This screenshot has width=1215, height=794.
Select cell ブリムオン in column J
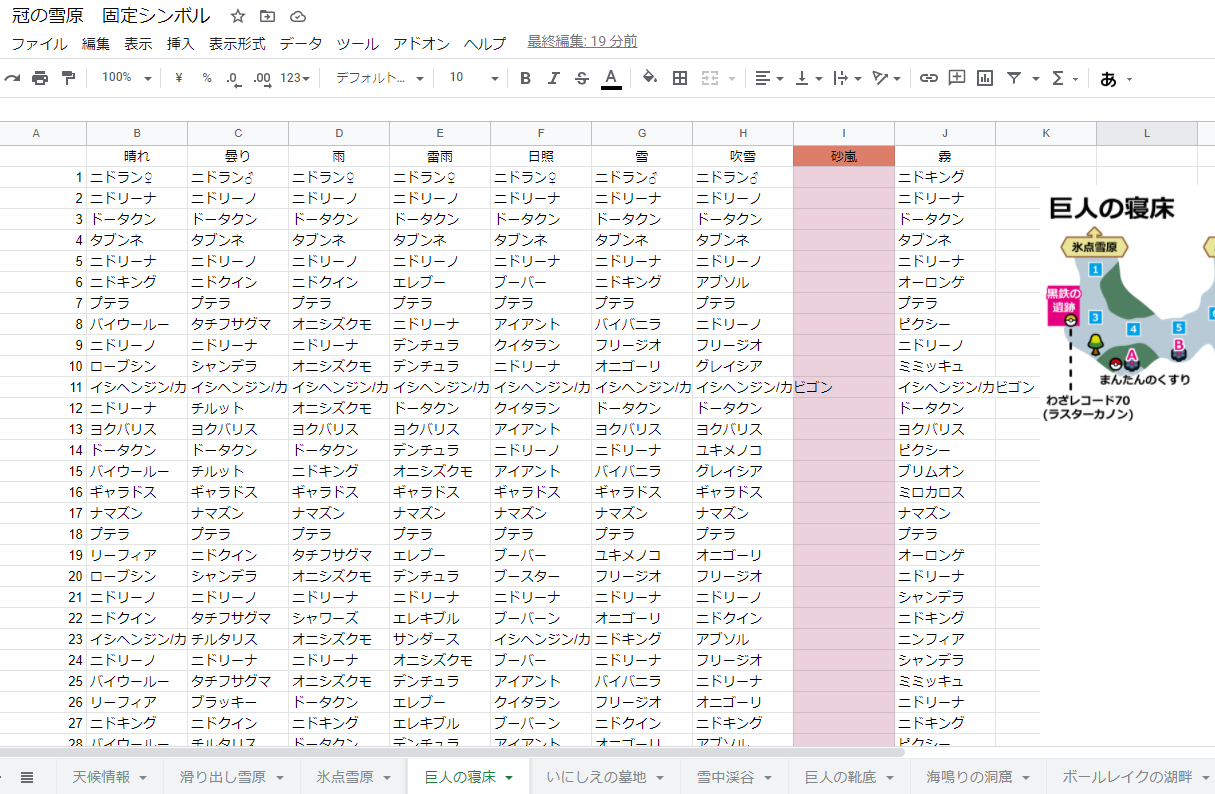pyautogui.click(x=945, y=471)
